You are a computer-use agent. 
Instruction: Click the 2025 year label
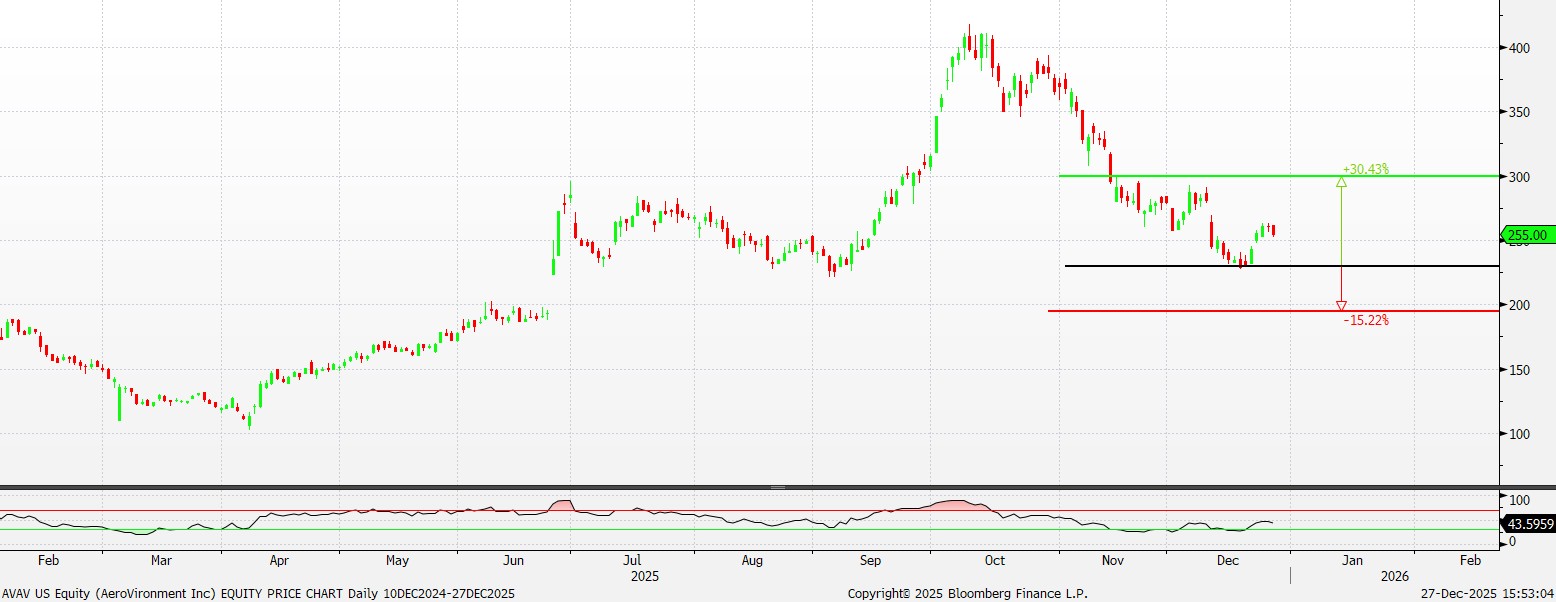[646, 577]
